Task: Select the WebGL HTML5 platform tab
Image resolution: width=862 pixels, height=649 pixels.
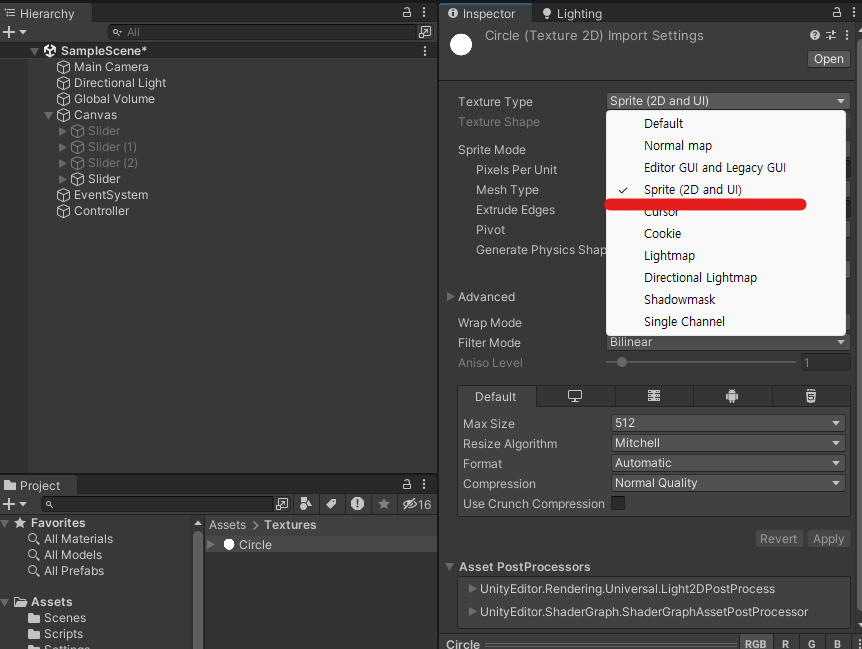Action: pos(810,396)
